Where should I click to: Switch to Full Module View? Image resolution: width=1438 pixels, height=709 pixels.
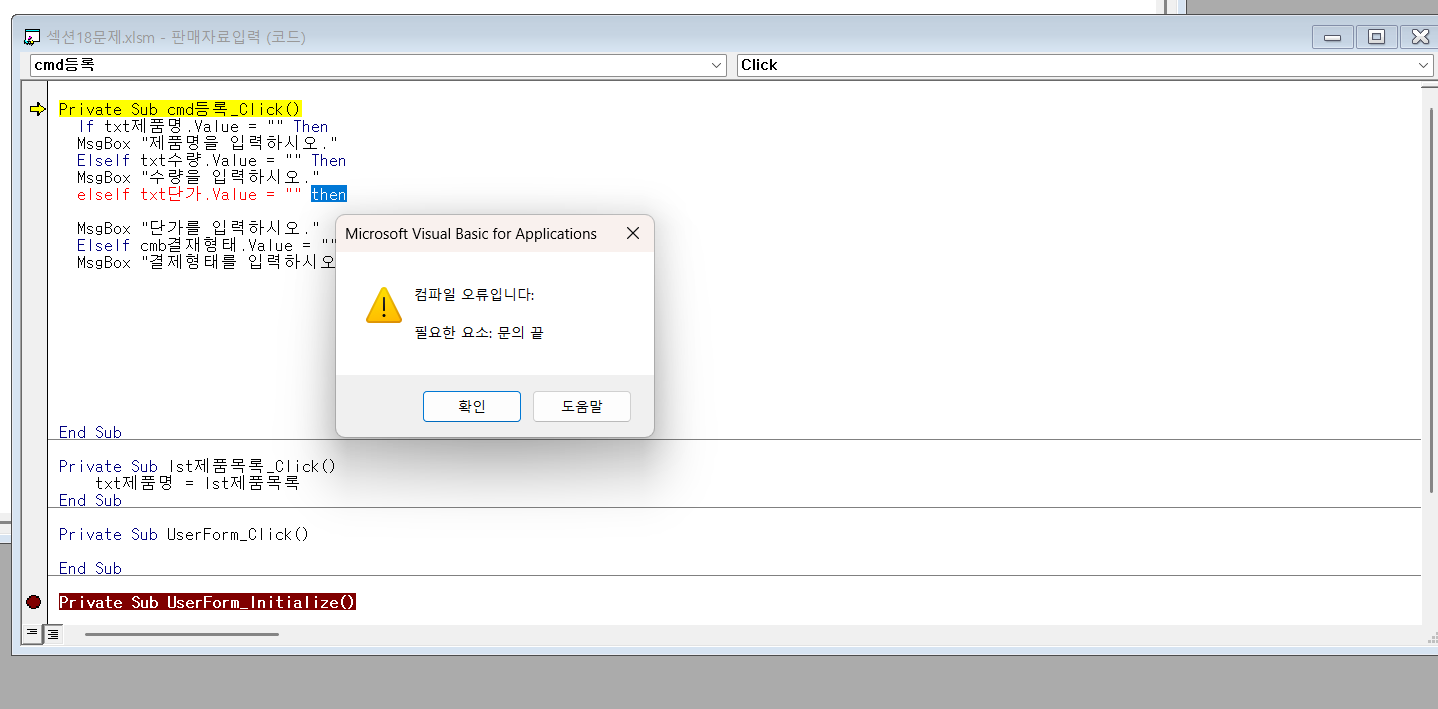click(x=52, y=633)
